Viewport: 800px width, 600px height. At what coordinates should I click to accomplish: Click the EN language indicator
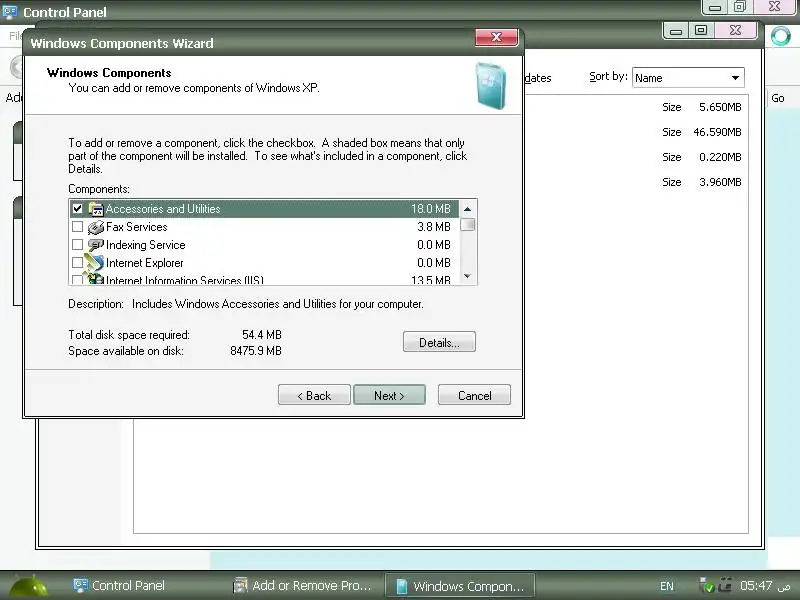coord(666,586)
